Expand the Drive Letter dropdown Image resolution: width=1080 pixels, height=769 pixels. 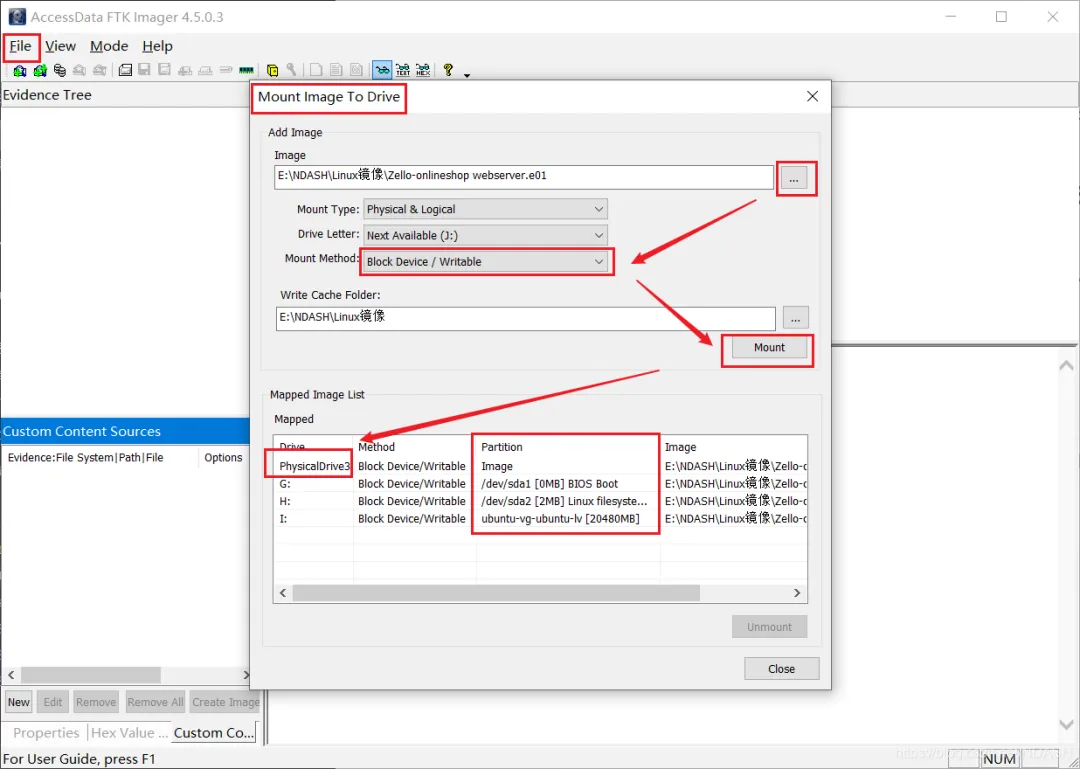click(x=486, y=235)
